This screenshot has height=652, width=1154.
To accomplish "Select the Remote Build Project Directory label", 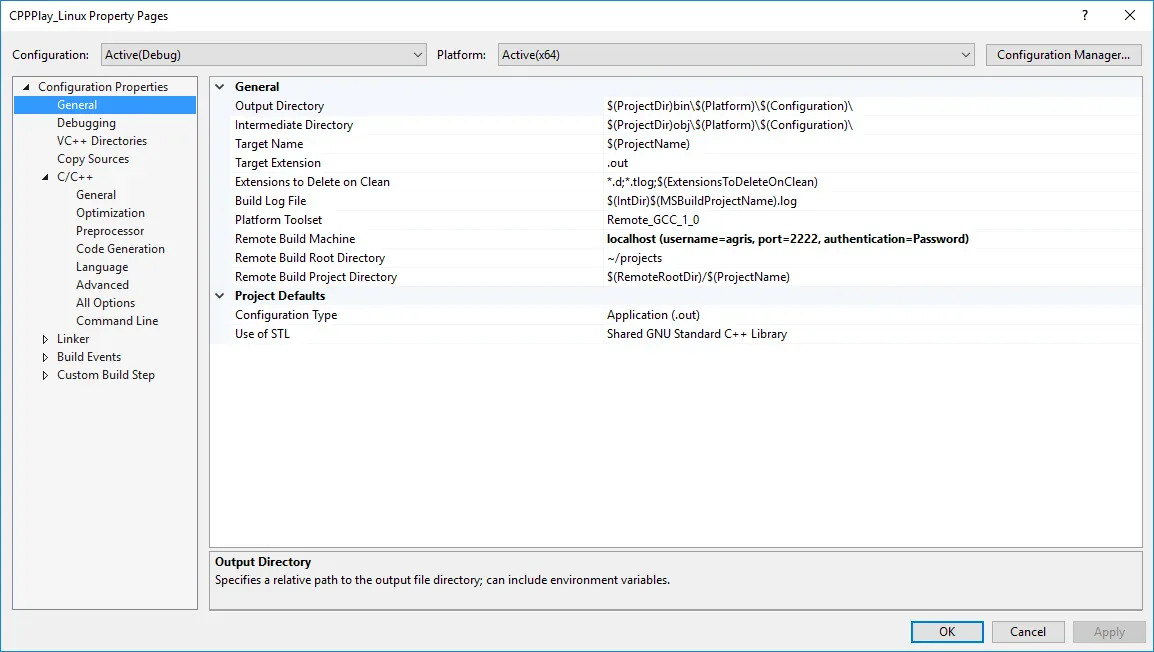I will click(x=316, y=277).
